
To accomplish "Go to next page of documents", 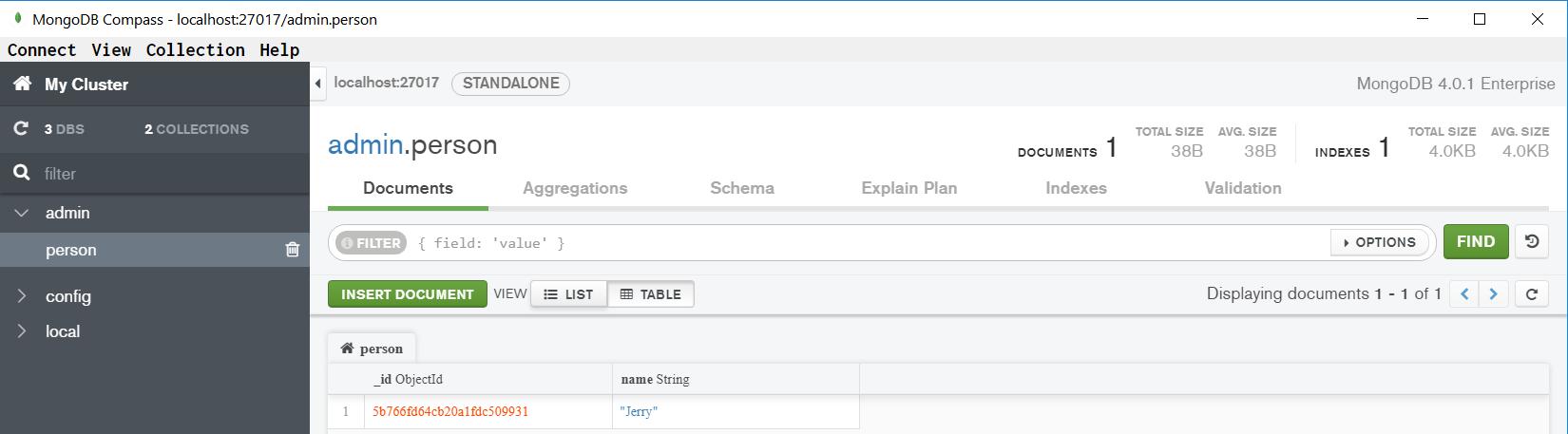I will (x=1494, y=294).
